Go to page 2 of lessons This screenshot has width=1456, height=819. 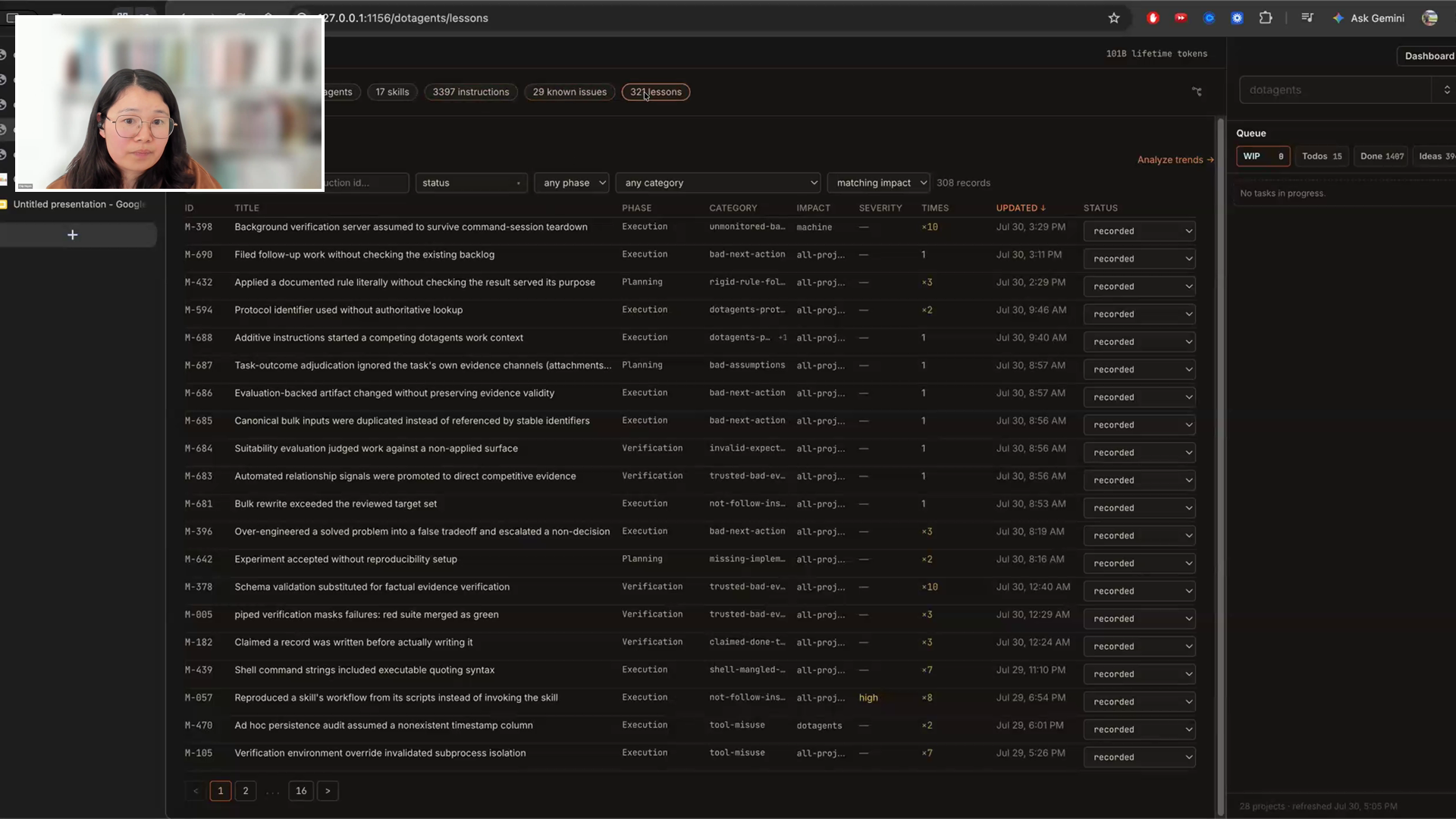245,791
